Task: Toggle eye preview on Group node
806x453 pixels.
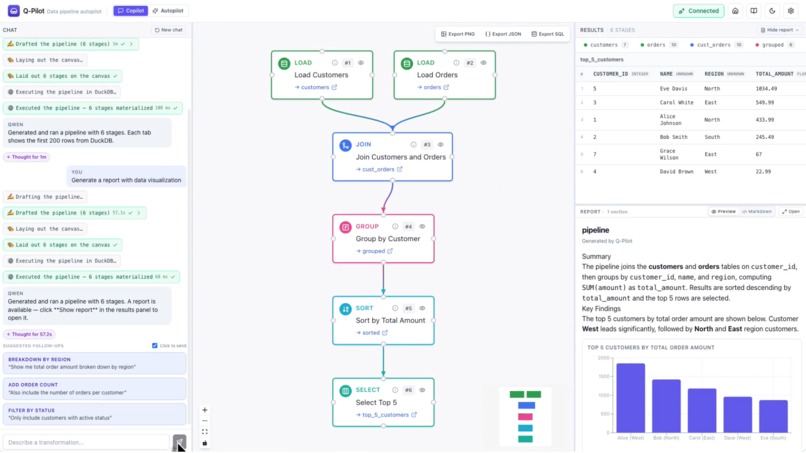Action: tap(422, 226)
